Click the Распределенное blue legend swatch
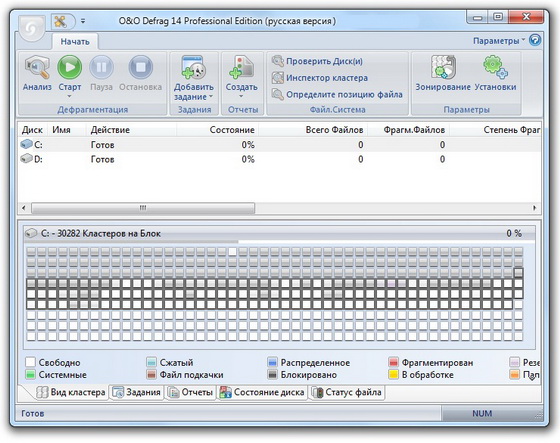Viewport: 560px width, 443px height. [272, 362]
